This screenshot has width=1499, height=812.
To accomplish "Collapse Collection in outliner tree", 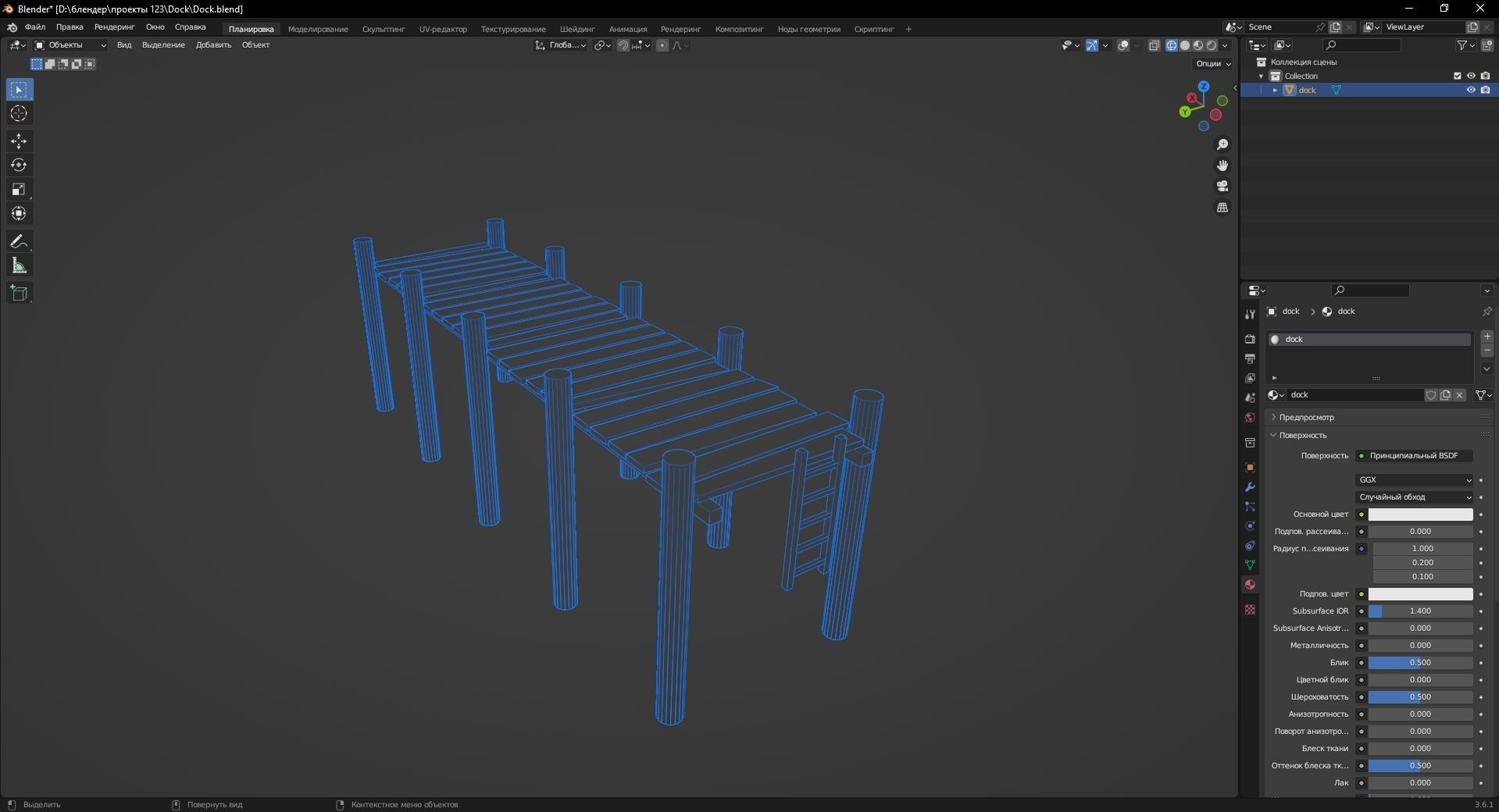I will click(x=1261, y=76).
